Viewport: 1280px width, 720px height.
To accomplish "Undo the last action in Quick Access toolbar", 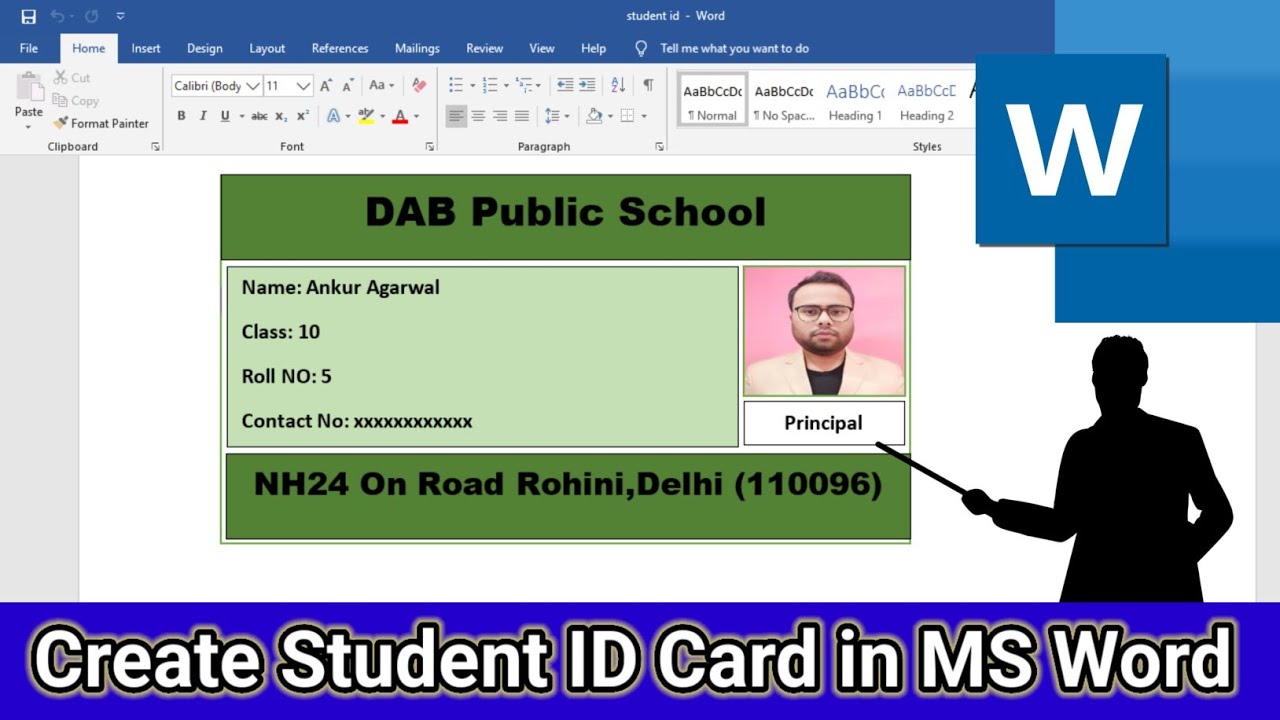I will (58, 16).
